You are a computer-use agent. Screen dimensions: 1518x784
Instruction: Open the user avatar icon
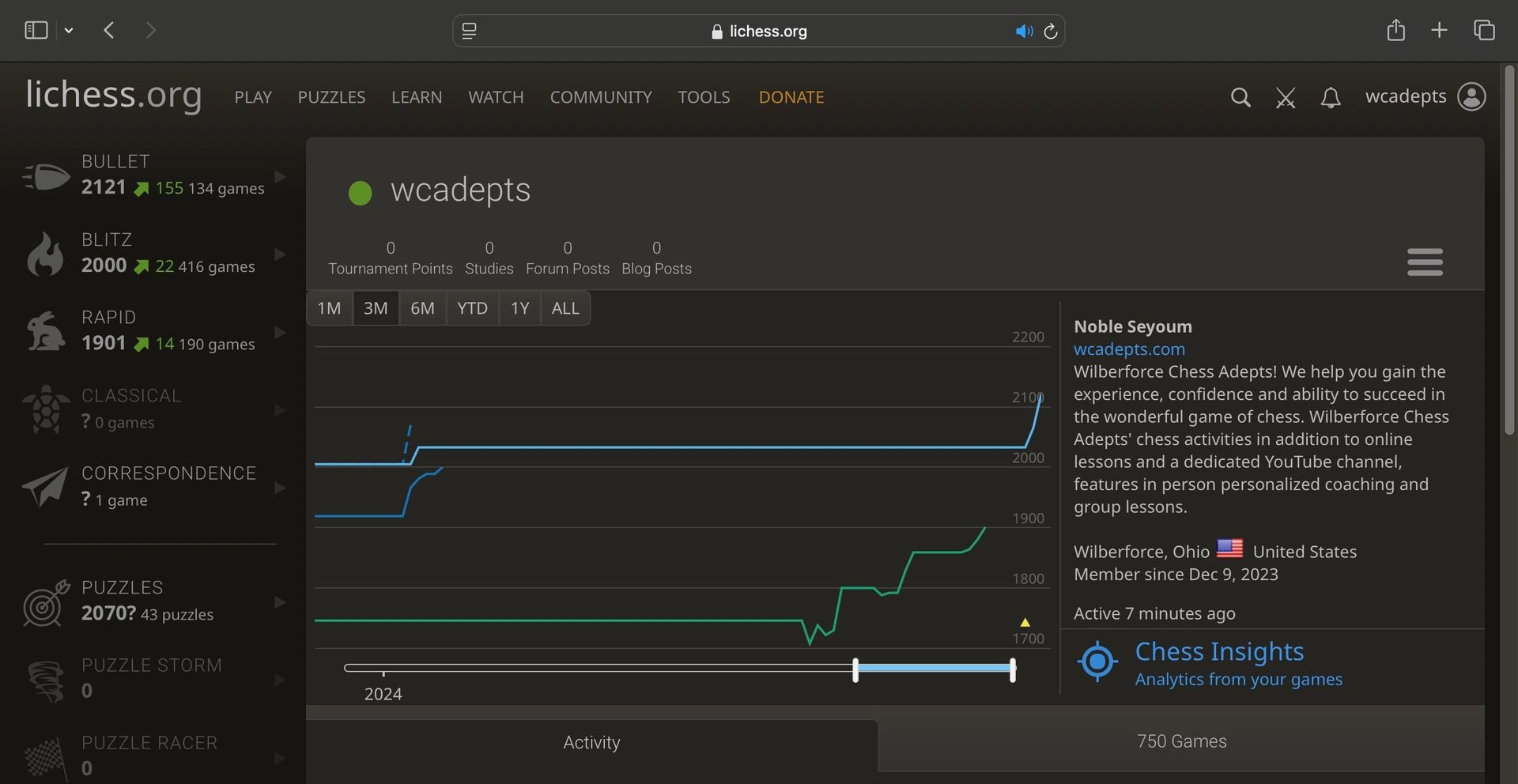tap(1471, 96)
